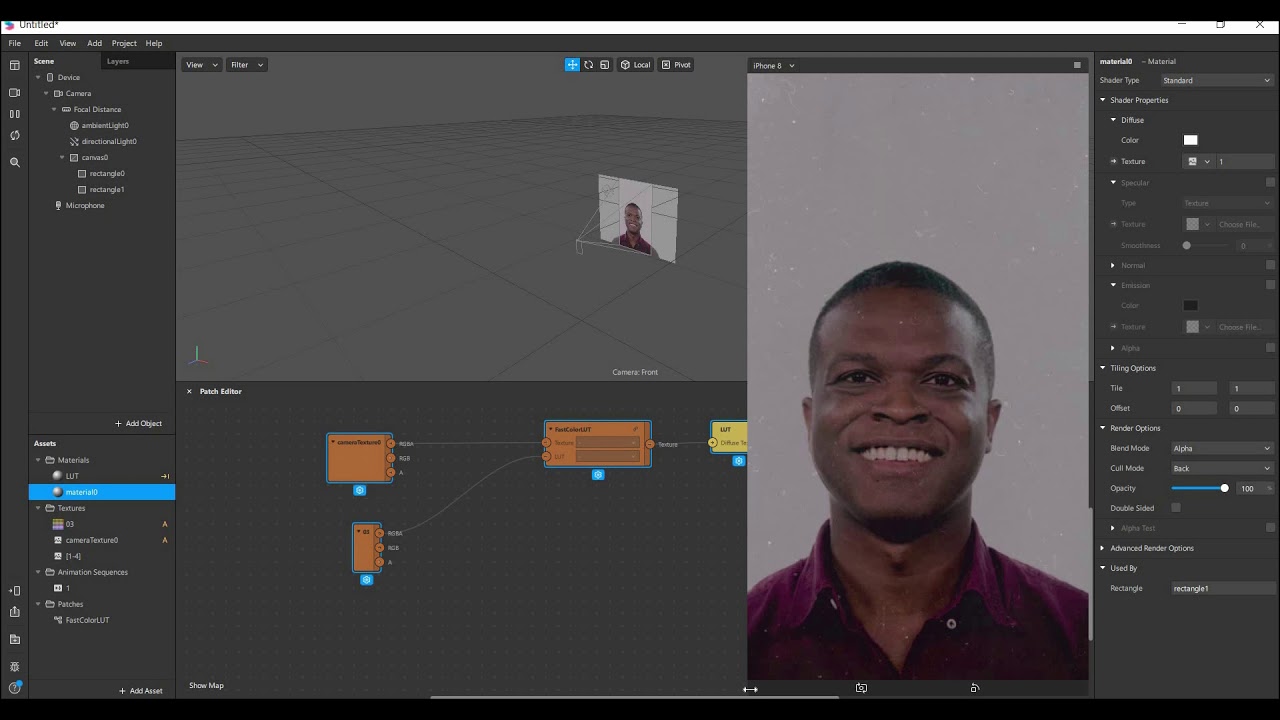This screenshot has height=720, width=1280.
Task: Expand the Advanced Render Options section
Action: click(1103, 548)
